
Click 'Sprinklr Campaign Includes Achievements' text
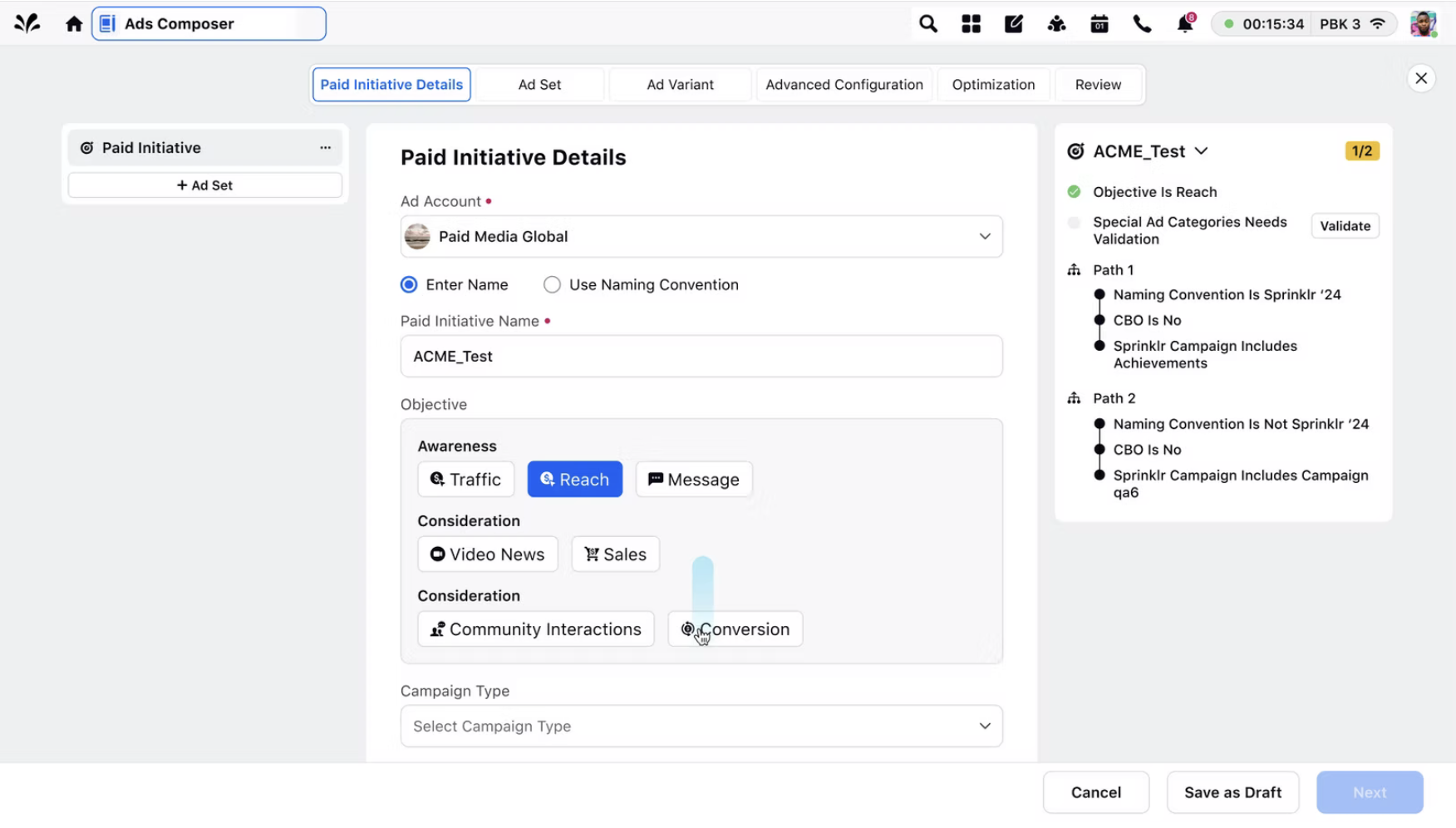tap(1205, 354)
